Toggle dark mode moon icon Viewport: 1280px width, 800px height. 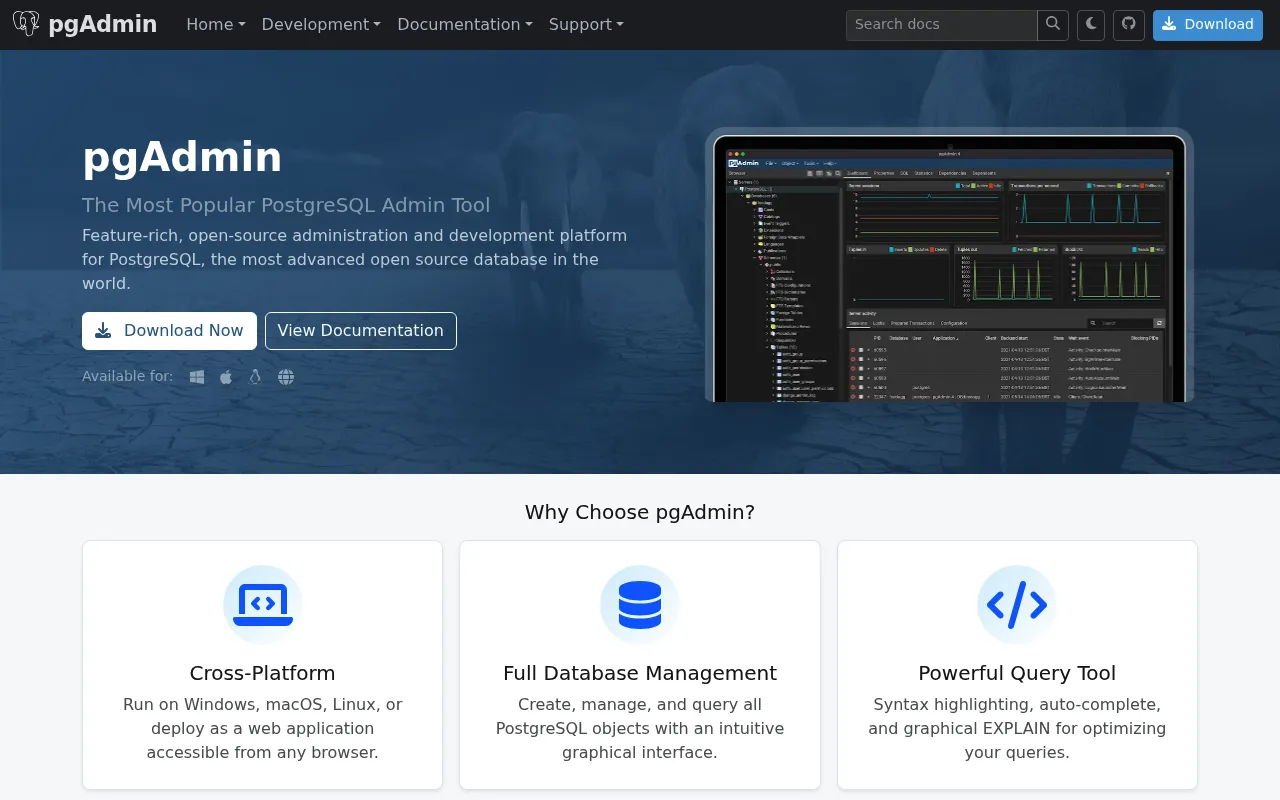1091,25
